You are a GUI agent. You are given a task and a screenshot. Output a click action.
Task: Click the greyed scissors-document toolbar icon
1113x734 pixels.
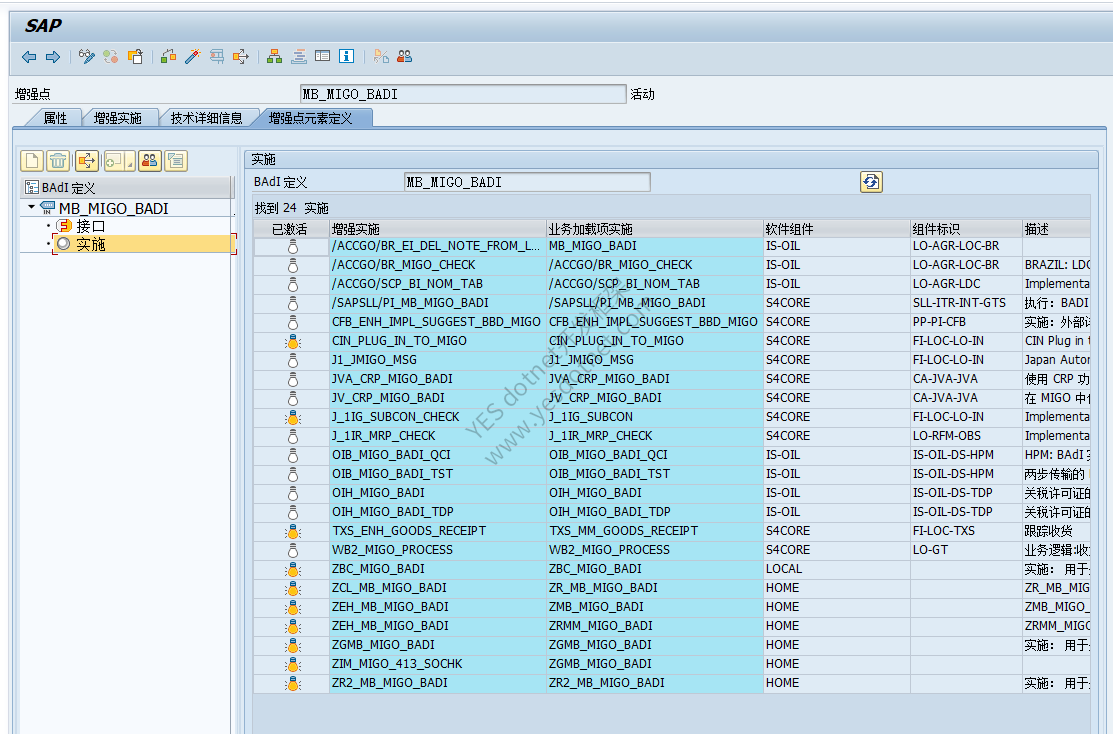pyautogui.click(x=381, y=57)
